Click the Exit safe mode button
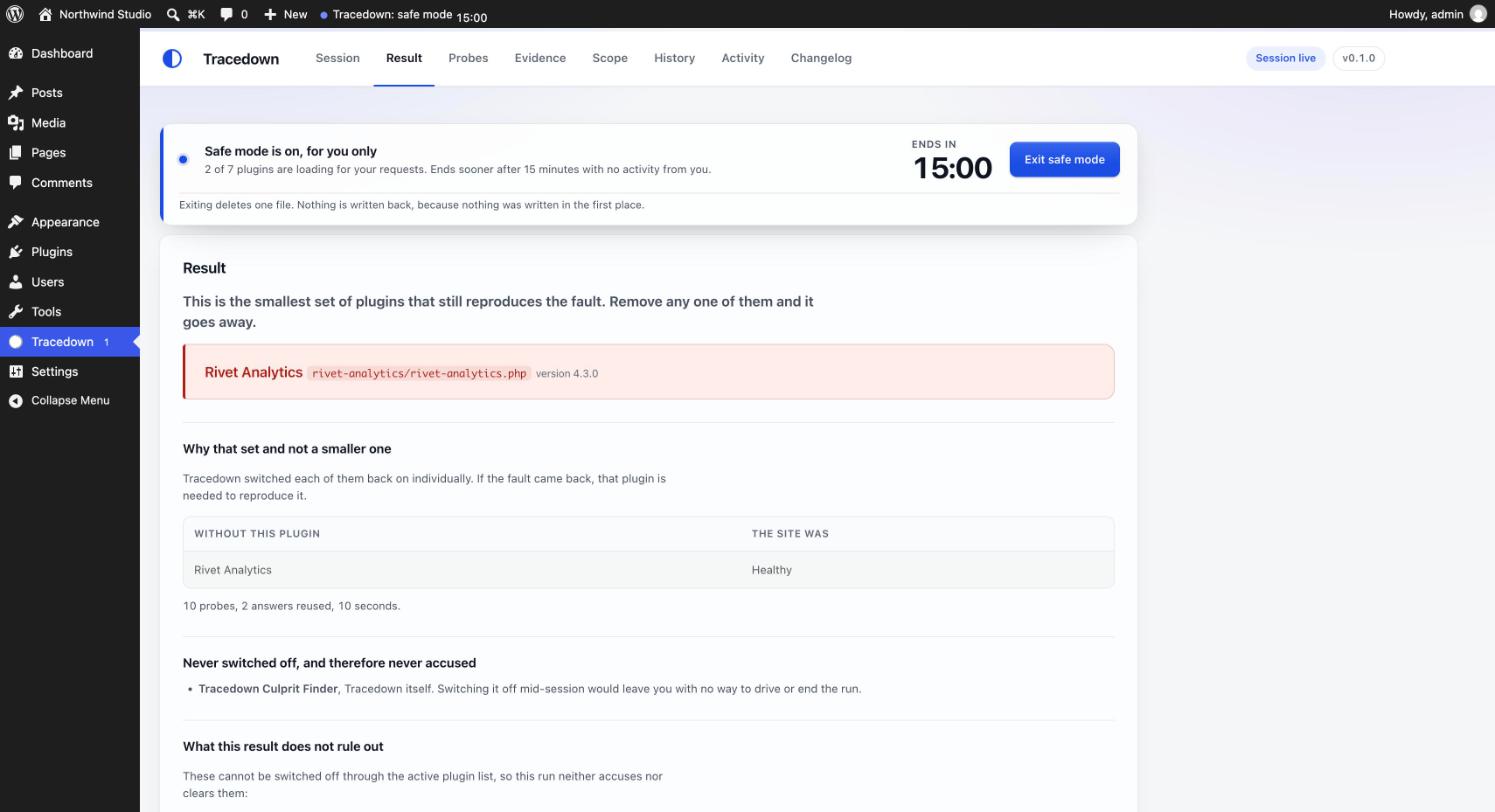This screenshot has height=812, width=1495. point(1064,159)
